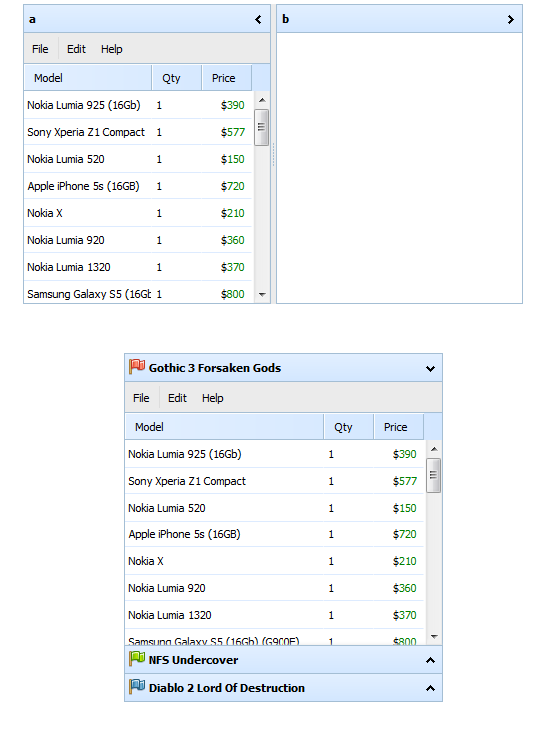Click scroll down arrow in Gothic 3 grid
The height and width of the screenshot is (736, 548).
tap(434, 637)
